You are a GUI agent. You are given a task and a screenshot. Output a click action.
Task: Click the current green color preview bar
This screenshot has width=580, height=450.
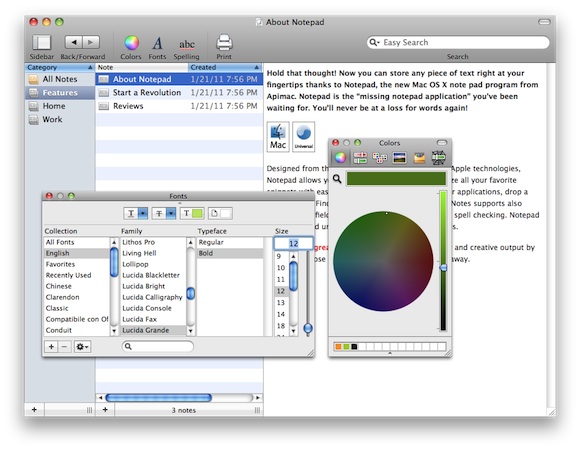tap(396, 179)
